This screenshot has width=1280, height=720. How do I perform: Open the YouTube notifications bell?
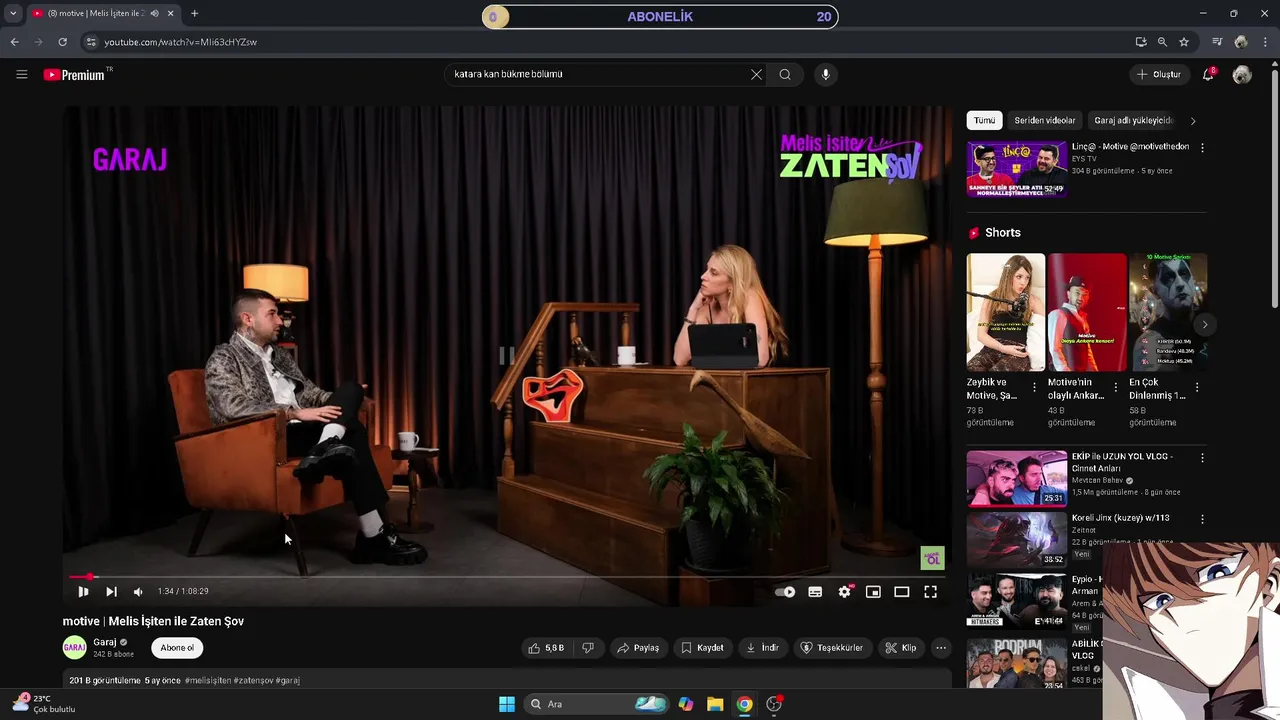pyautogui.click(x=1209, y=74)
